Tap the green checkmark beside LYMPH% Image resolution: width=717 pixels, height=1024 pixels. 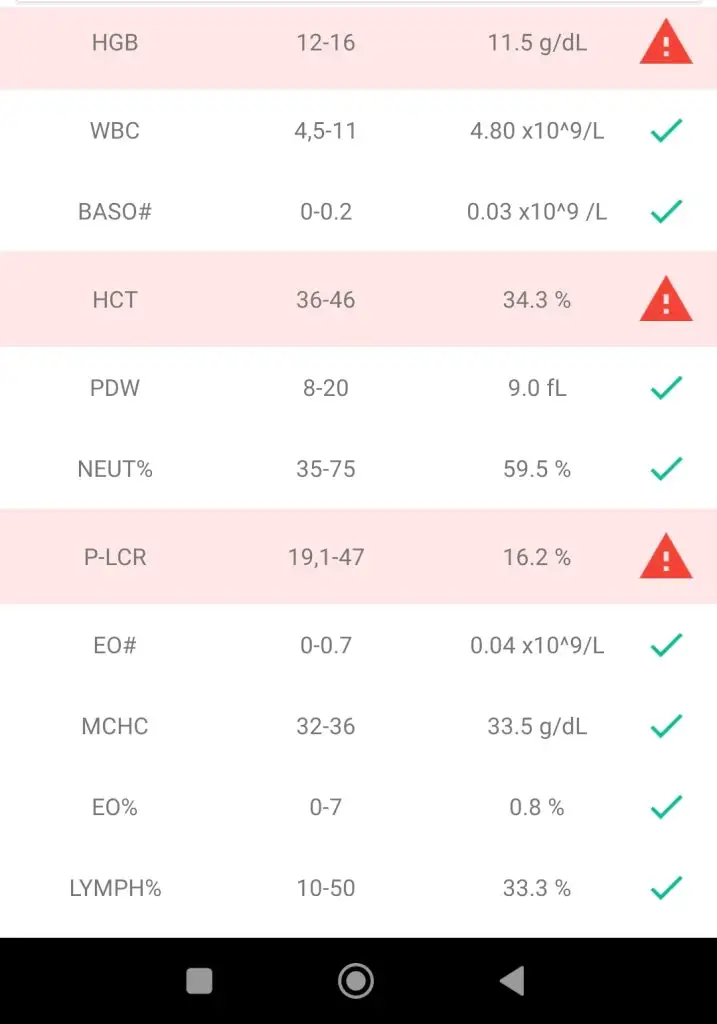point(666,888)
